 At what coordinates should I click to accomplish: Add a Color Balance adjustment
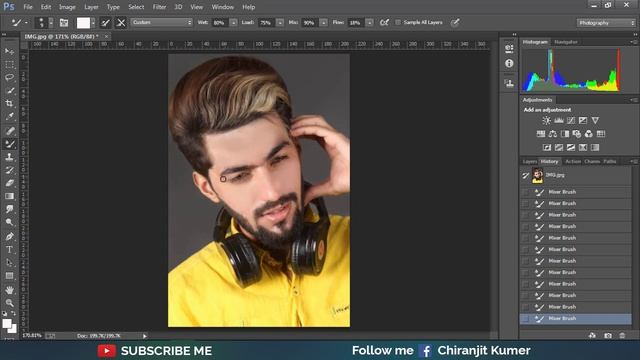[x=553, y=134]
